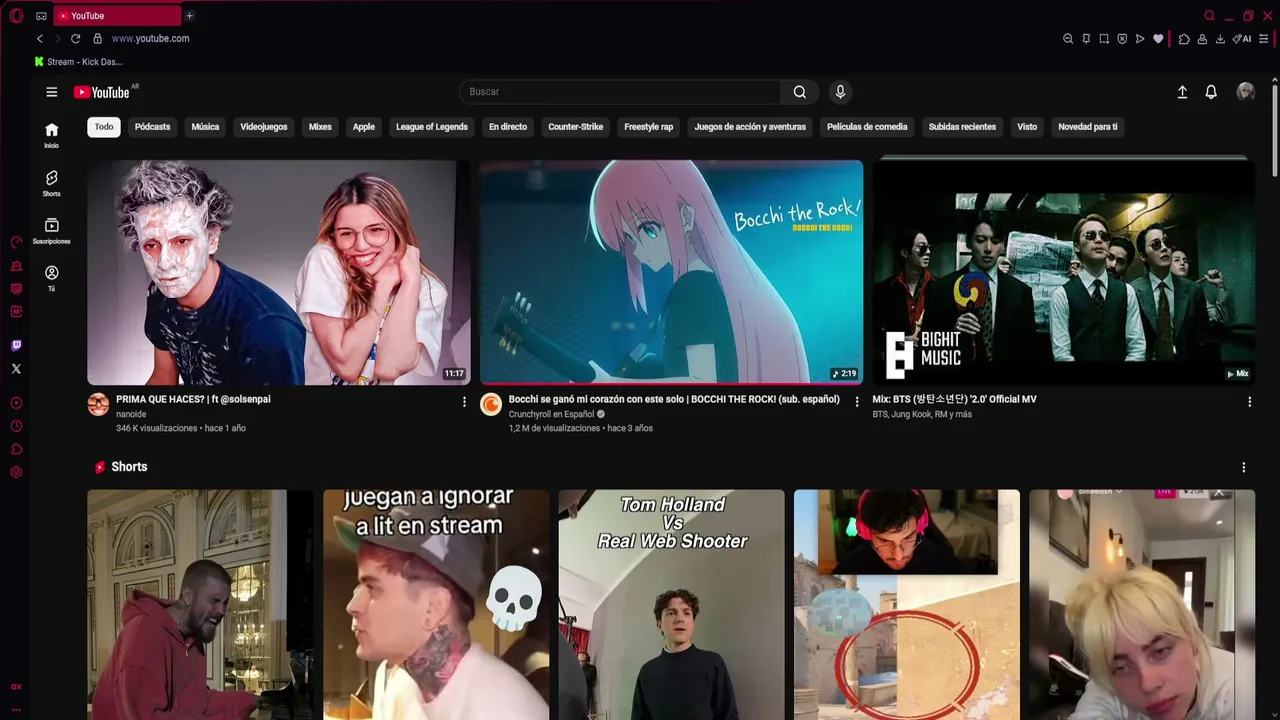Click the pin icon in the address bar
The height and width of the screenshot is (720, 1280).
click(x=1086, y=39)
